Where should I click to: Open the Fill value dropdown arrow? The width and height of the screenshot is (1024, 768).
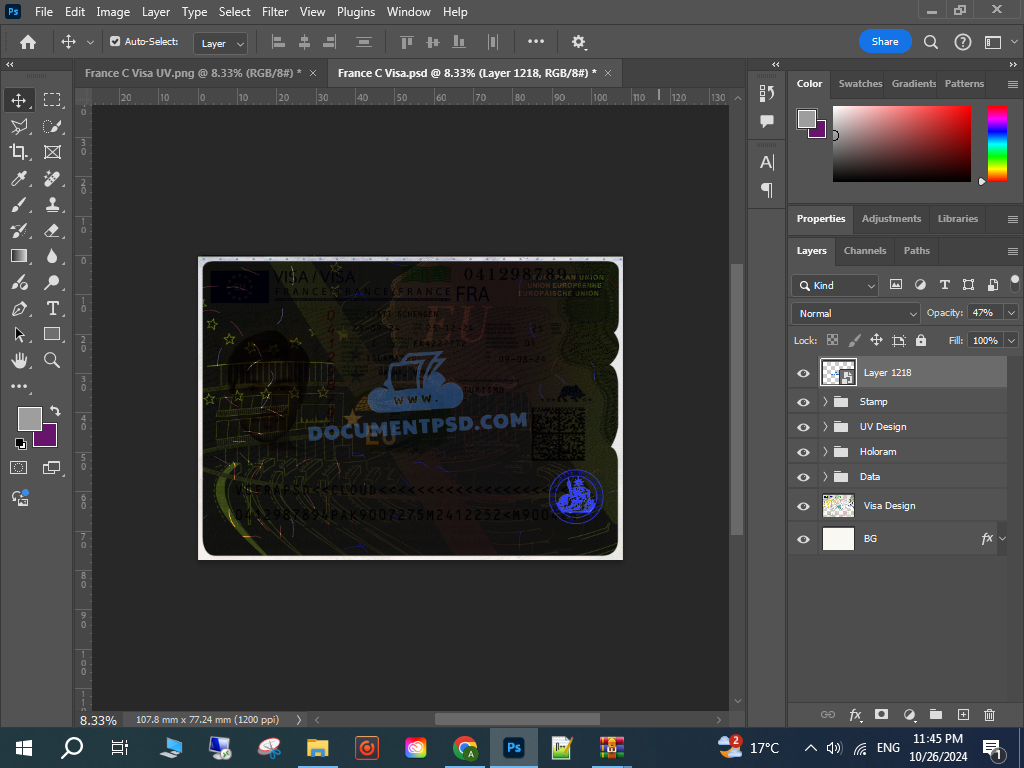(1011, 340)
